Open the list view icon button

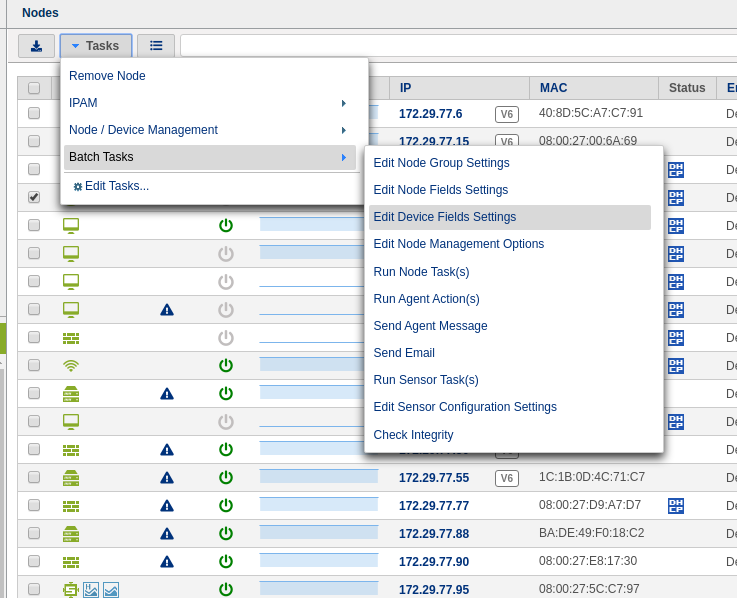(156, 46)
